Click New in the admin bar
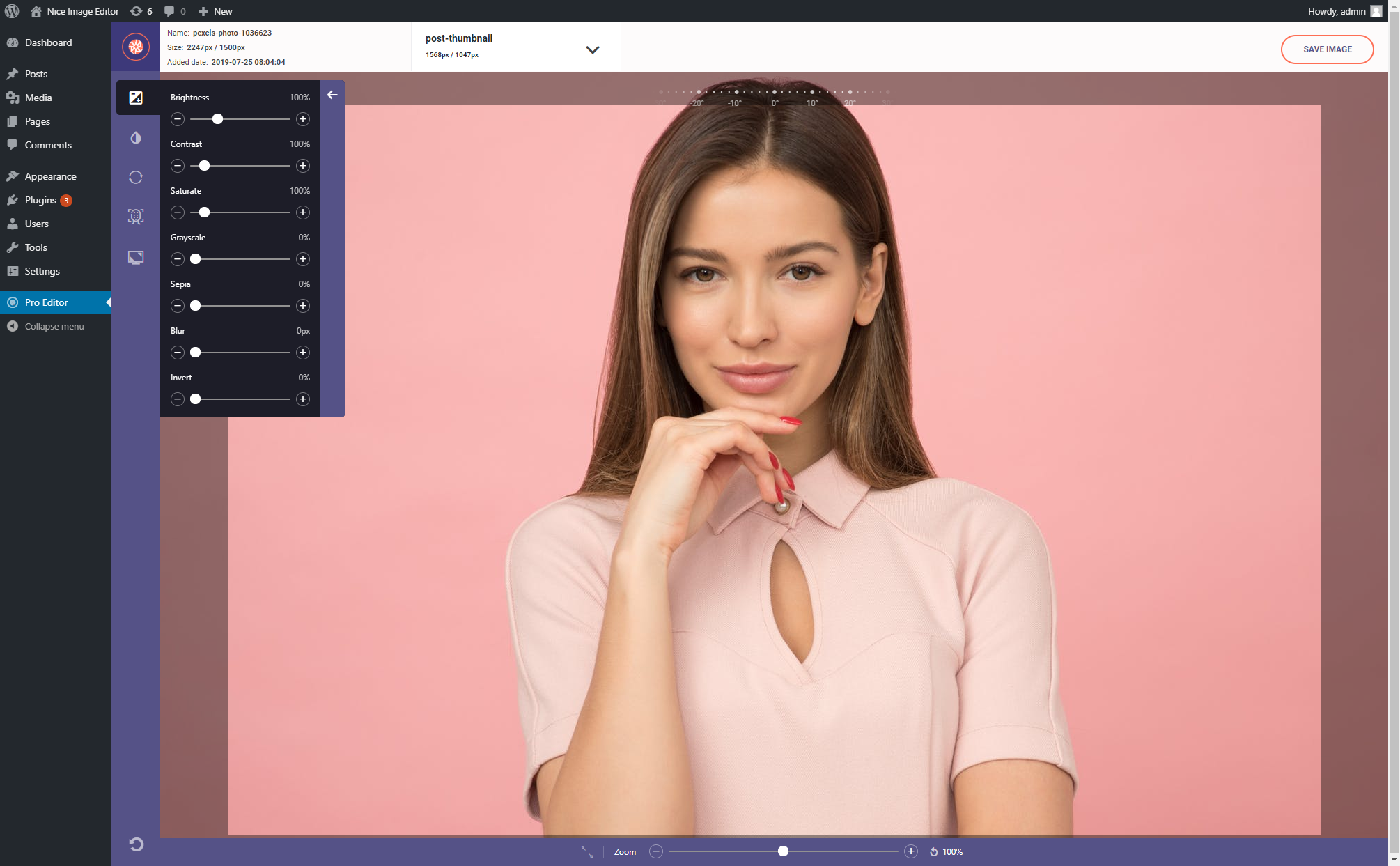The height and width of the screenshot is (866, 1400). point(223,11)
